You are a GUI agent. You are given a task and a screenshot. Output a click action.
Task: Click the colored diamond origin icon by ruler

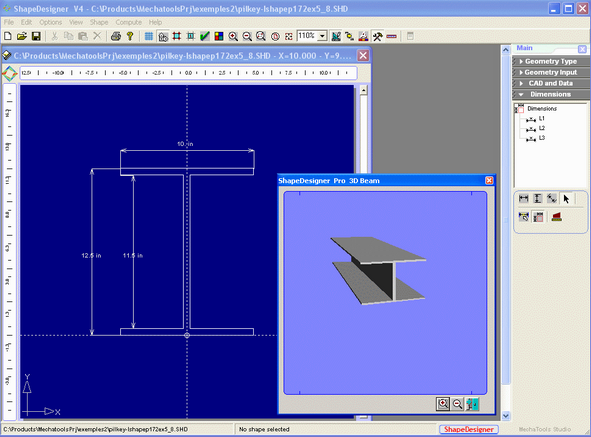(10, 73)
